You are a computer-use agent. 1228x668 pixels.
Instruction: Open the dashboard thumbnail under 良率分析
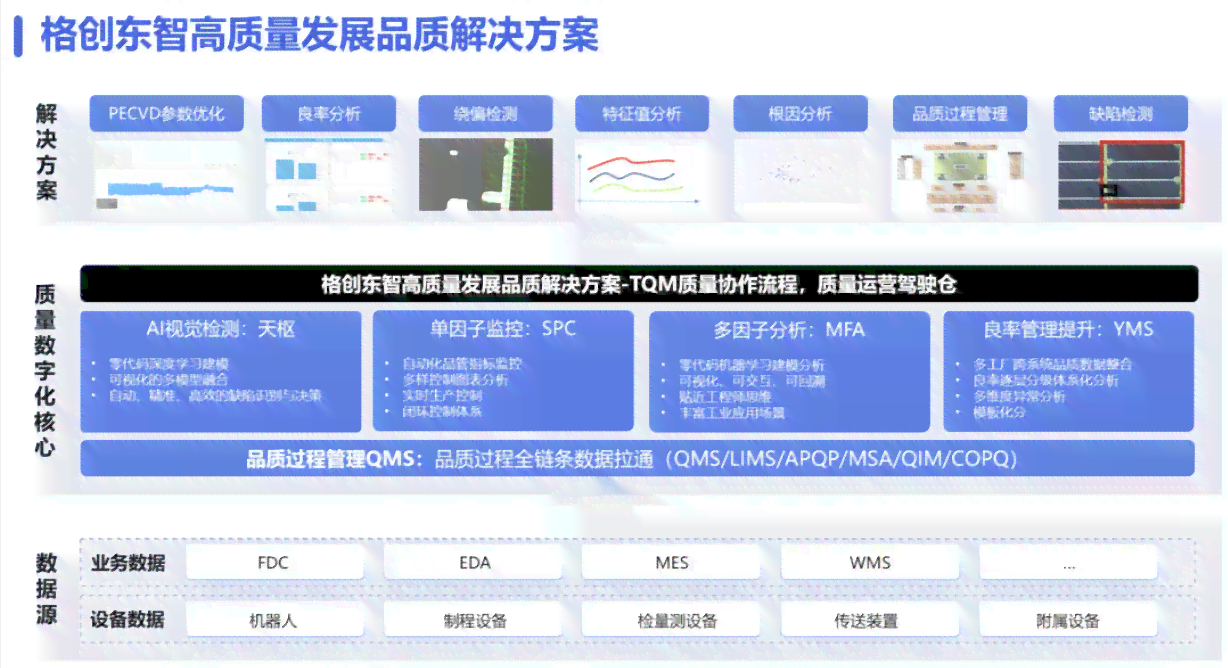coord(329,176)
